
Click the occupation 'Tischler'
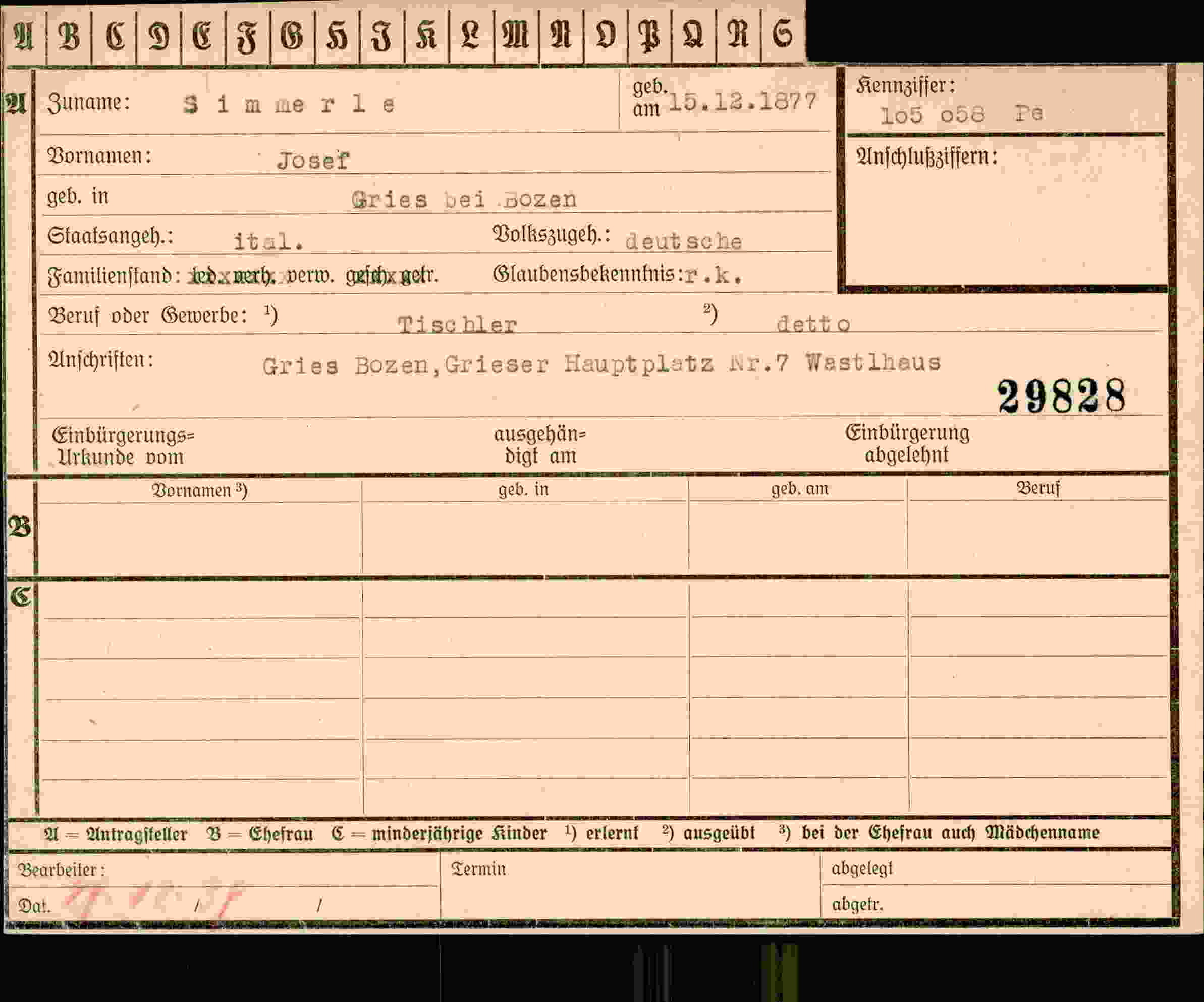tap(458, 325)
